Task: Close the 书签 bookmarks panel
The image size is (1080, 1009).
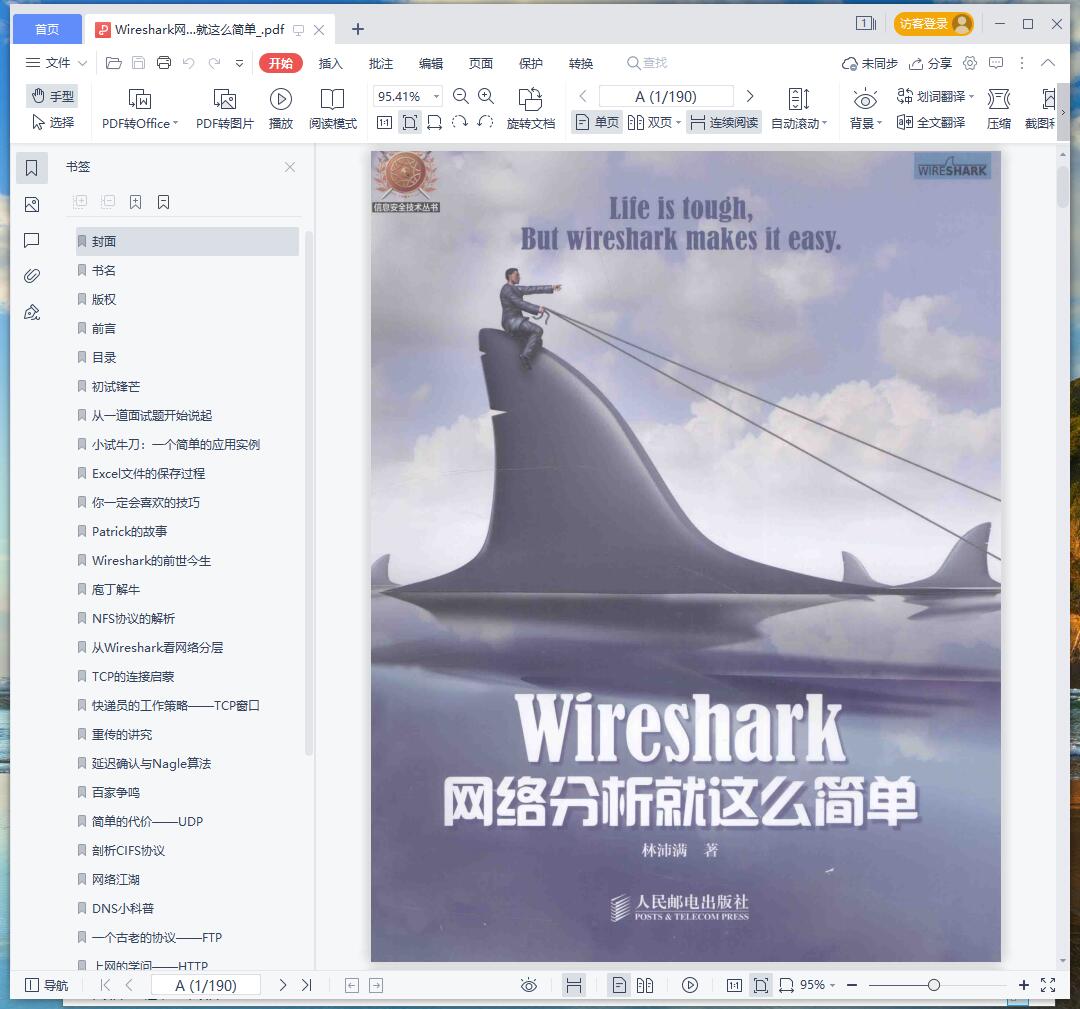Action: click(x=290, y=167)
